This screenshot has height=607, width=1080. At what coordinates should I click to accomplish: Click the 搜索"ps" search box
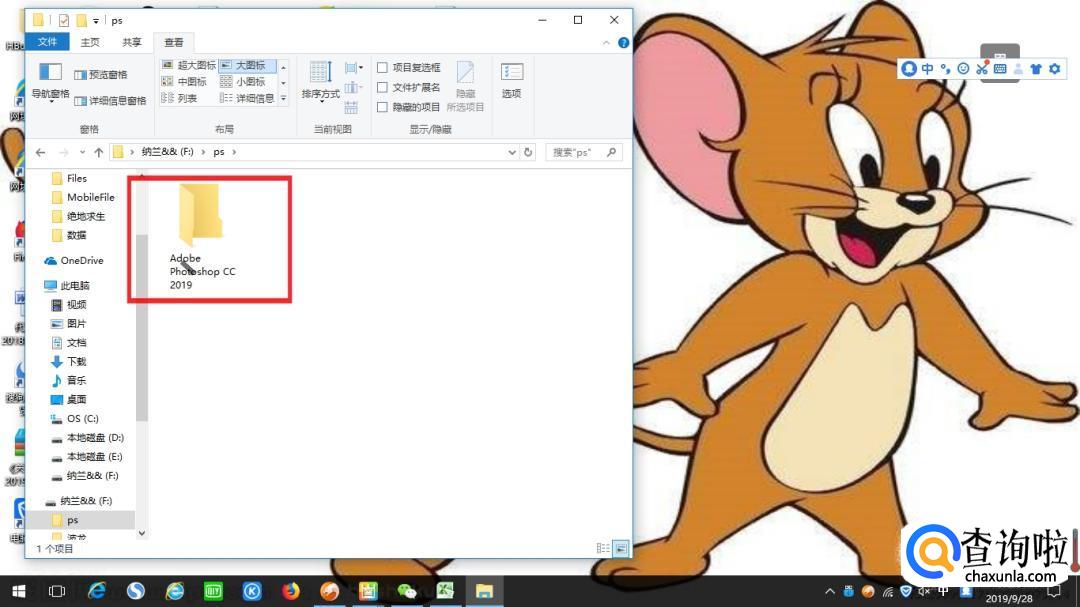click(x=584, y=152)
